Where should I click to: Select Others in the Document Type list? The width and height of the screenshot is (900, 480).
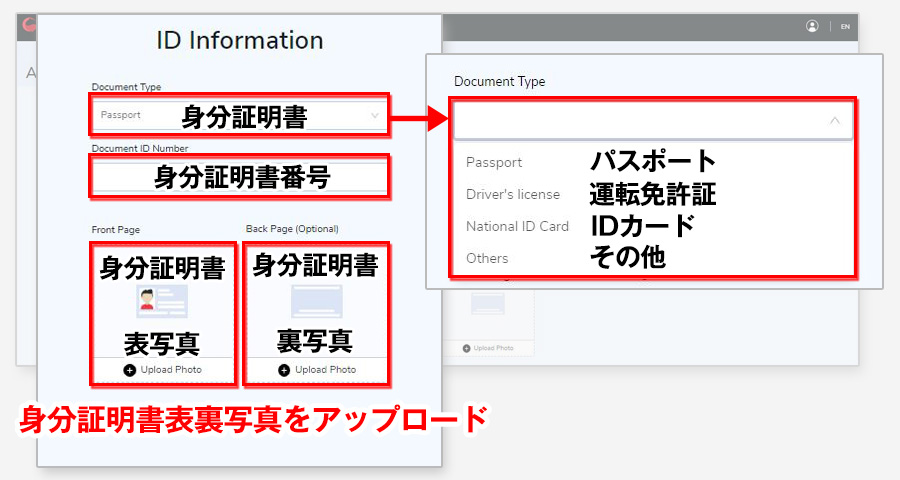tap(487, 258)
